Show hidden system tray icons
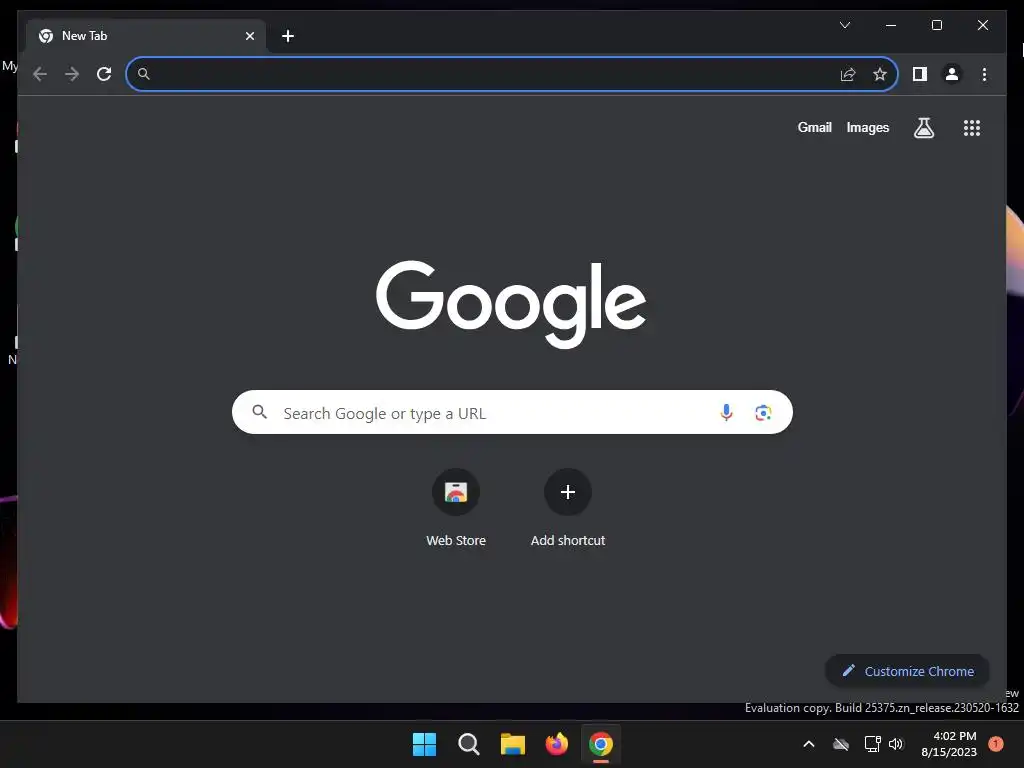Image resolution: width=1024 pixels, height=768 pixels. pos(808,744)
